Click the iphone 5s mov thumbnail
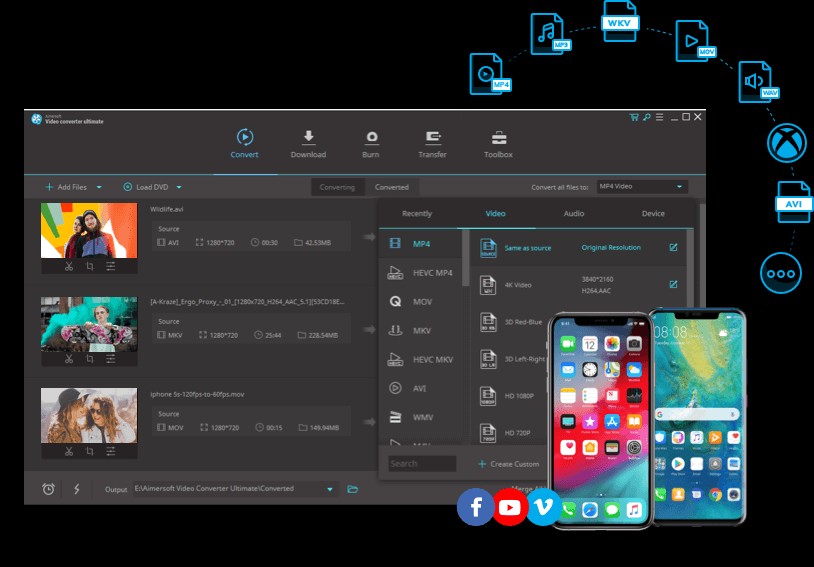This screenshot has width=814, height=567. [89, 415]
